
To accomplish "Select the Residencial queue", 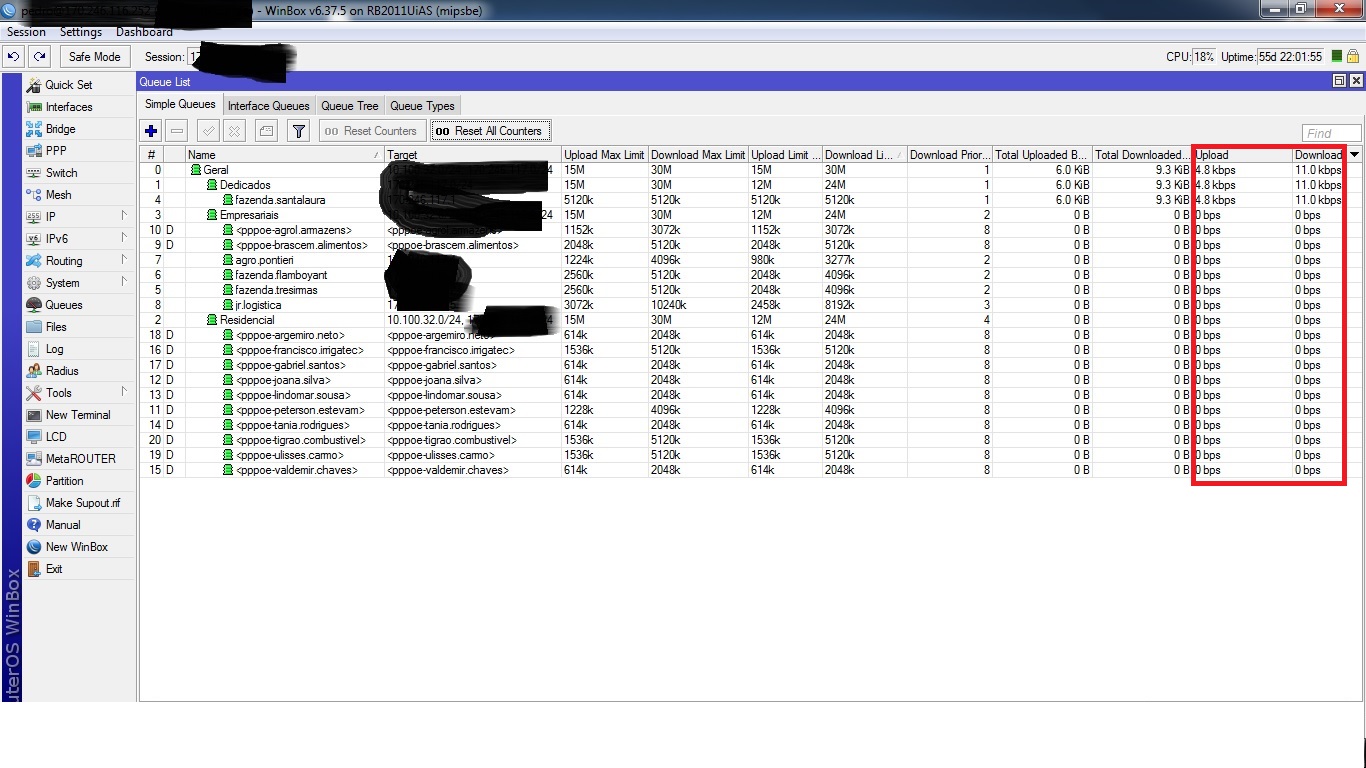I will (247, 320).
